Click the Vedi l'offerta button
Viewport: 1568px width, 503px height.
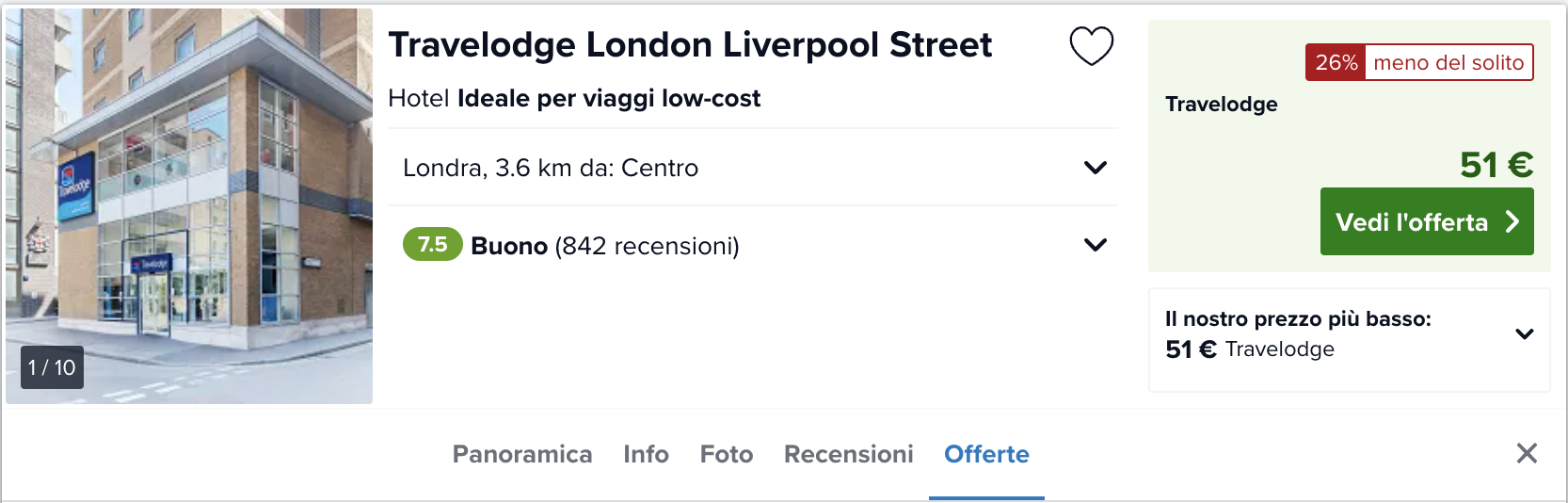tap(1427, 221)
